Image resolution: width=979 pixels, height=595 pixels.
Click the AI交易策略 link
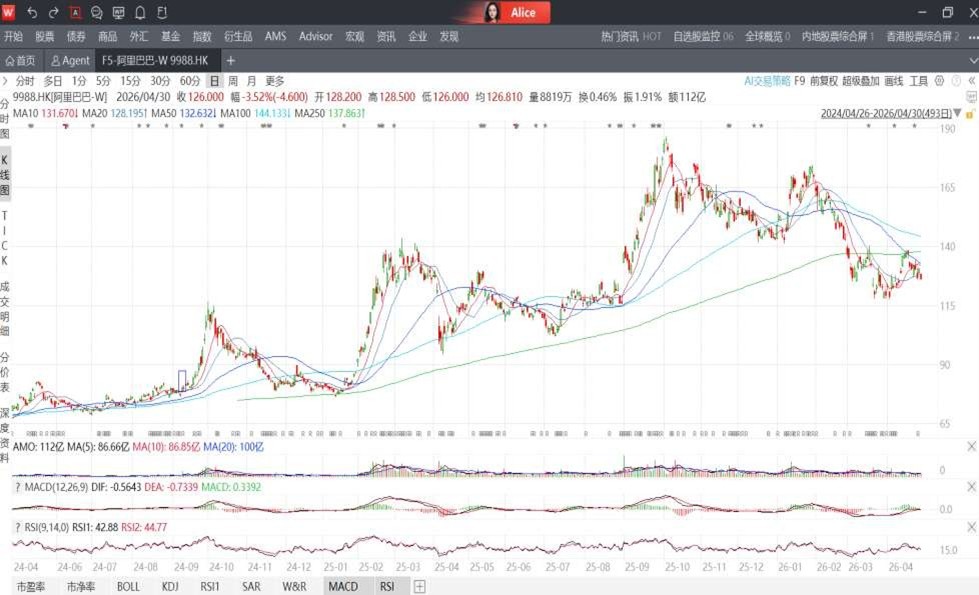pos(767,81)
